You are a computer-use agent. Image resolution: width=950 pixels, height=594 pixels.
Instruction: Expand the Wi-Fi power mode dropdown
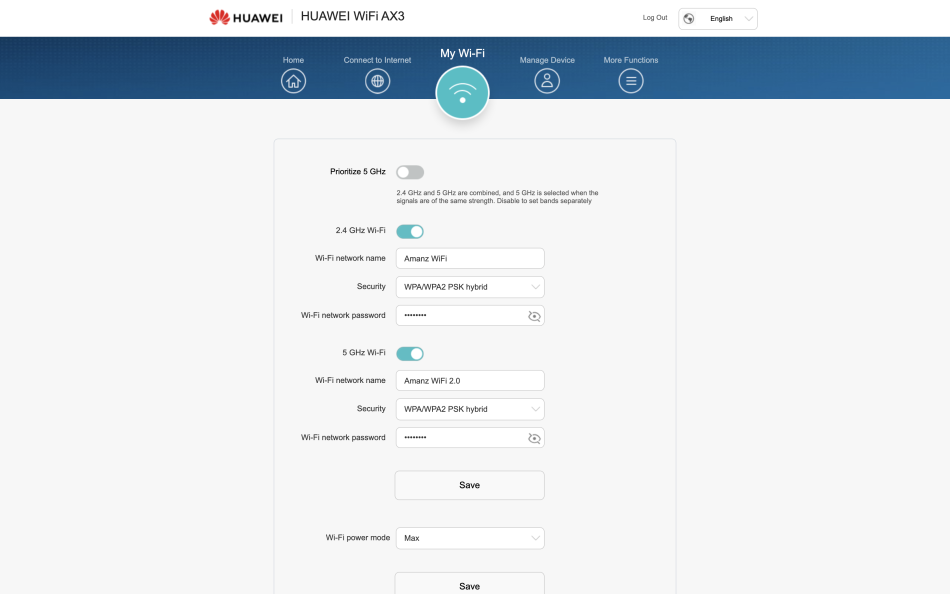click(470, 538)
